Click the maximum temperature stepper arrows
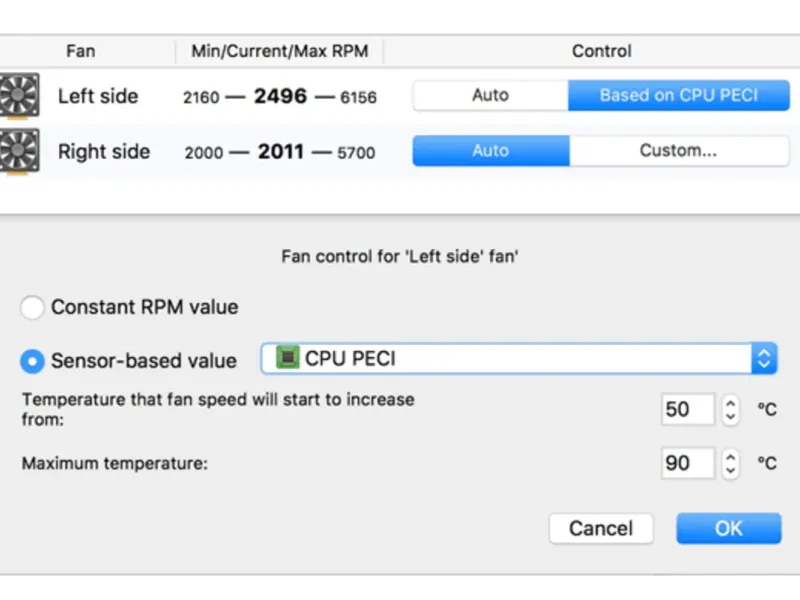 pyautogui.click(x=731, y=463)
